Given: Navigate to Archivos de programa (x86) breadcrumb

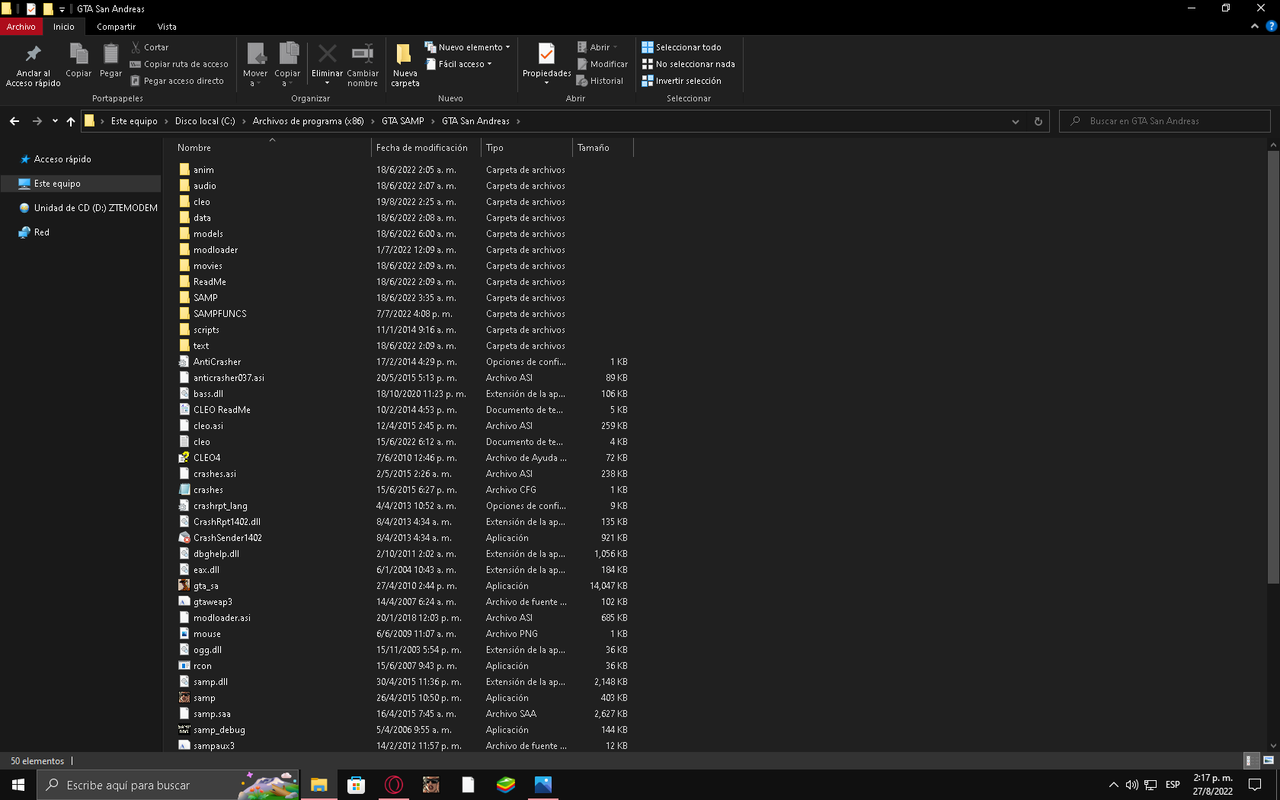Looking at the screenshot, I should pos(308,121).
